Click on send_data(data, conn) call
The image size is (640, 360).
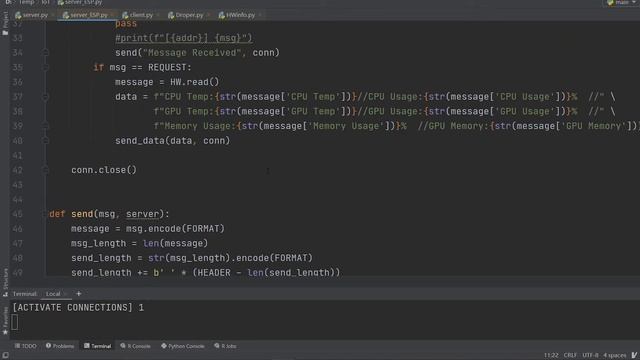(172, 141)
